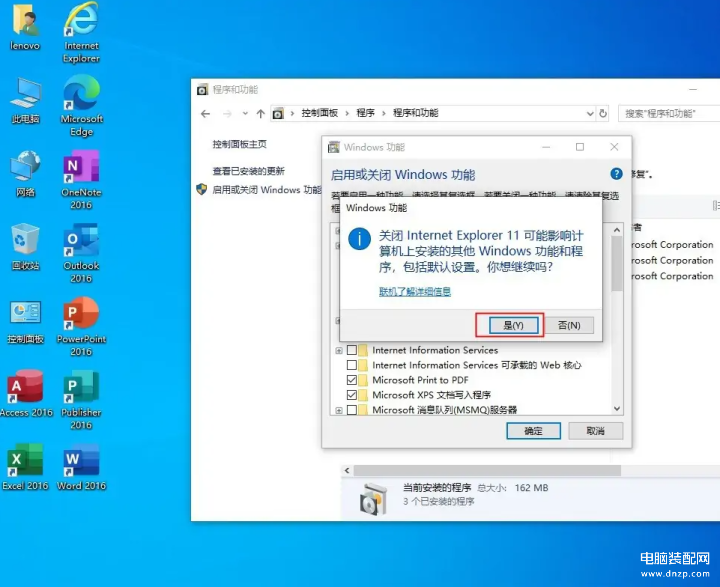Check Microsoft 消息队列(MSMQ)服务器 checkbox
Screen dimensions: 720x587
click(352, 409)
